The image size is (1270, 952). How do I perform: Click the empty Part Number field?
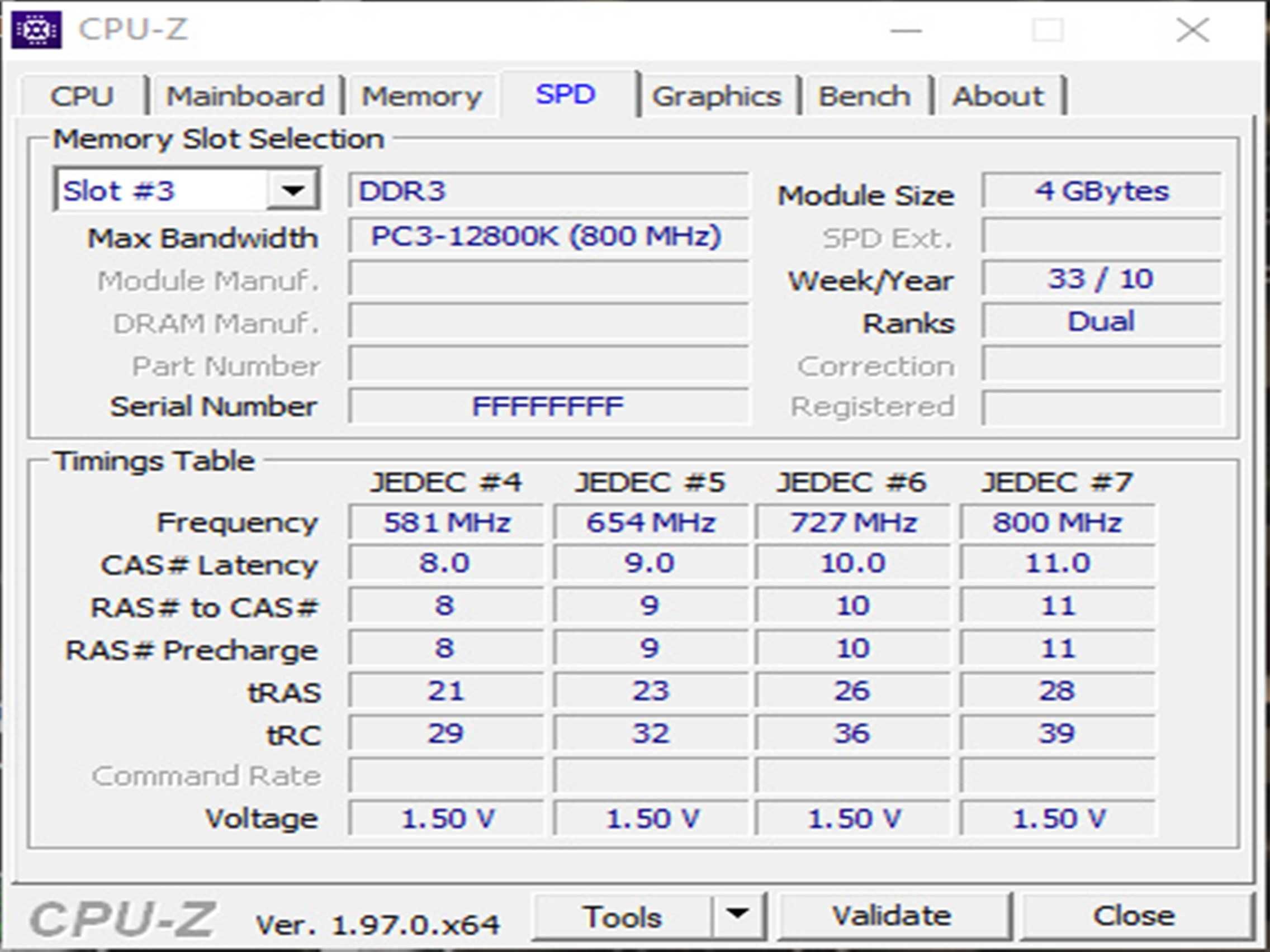click(x=548, y=364)
